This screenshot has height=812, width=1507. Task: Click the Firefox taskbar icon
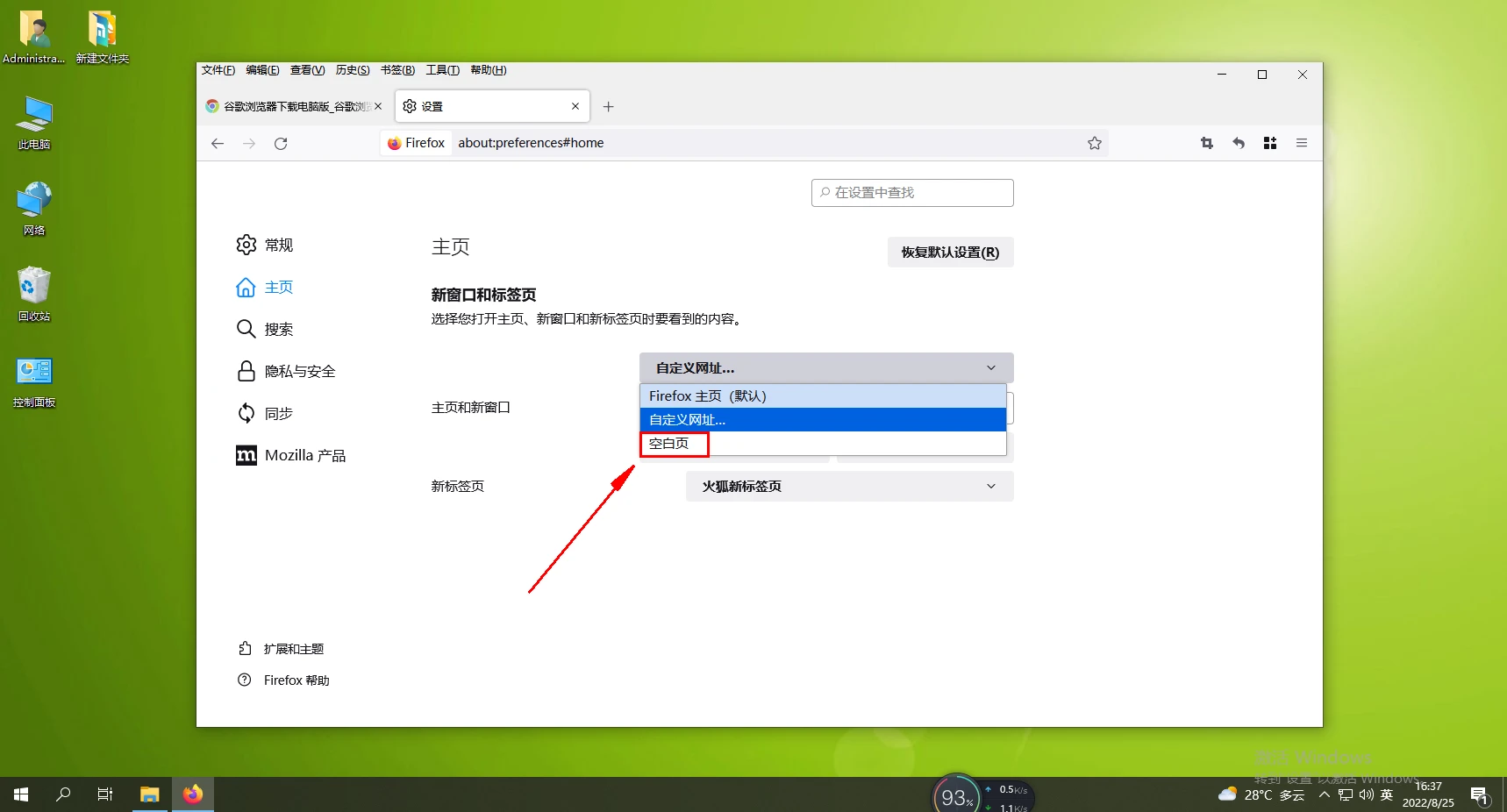coord(193,794)
